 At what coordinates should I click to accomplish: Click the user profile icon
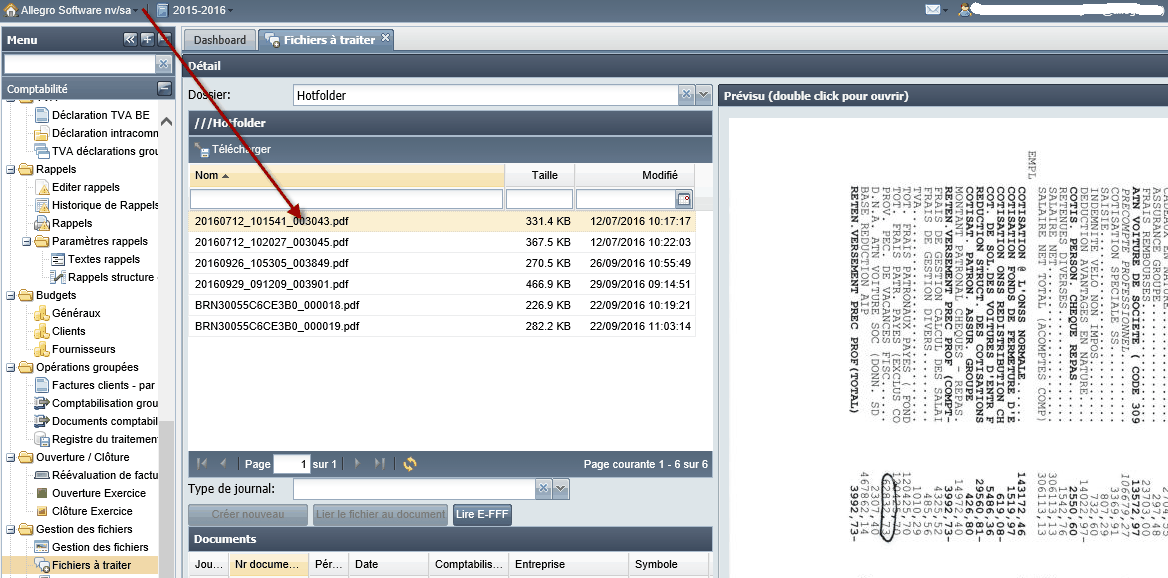coord(966,10)
